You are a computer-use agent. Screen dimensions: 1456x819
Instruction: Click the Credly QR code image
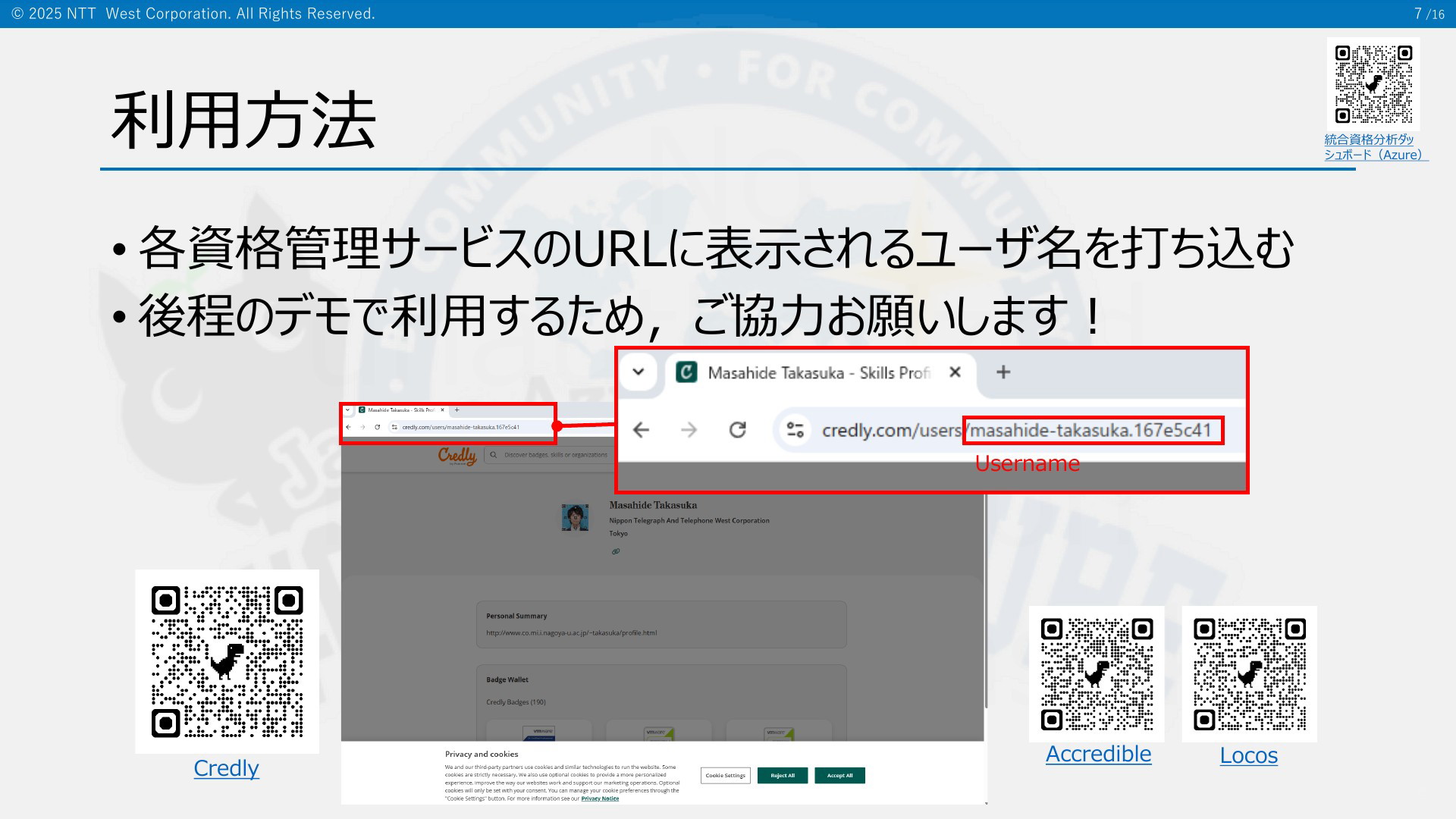(227, 661)
